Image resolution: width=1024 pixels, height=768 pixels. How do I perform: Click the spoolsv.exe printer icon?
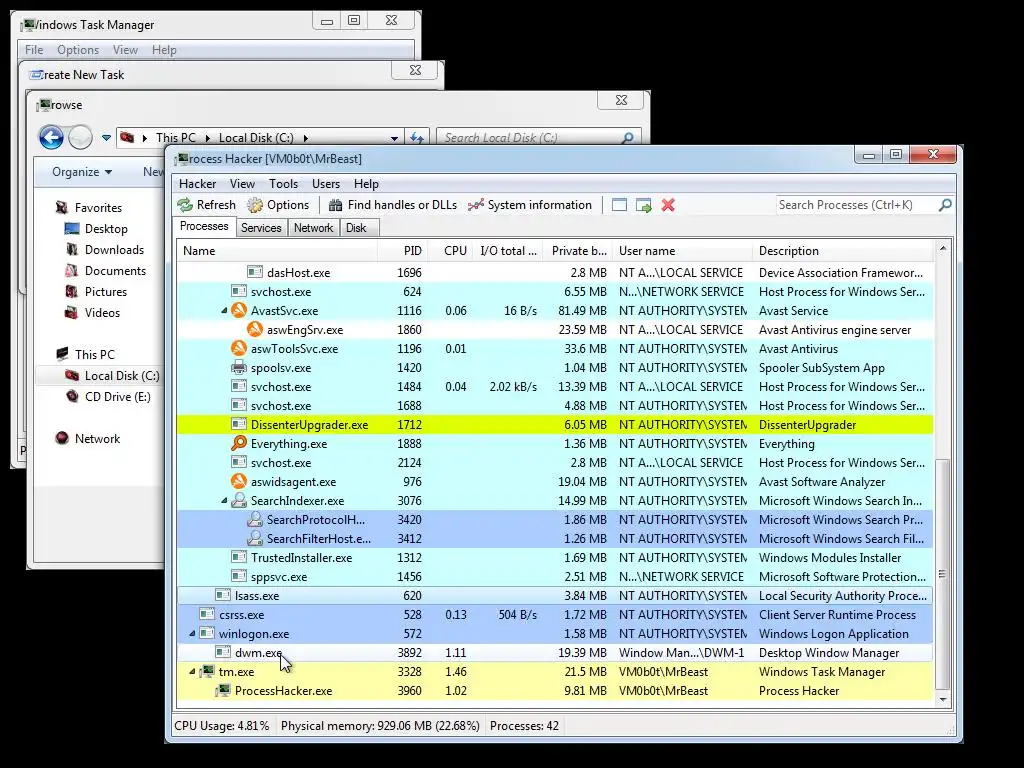pos(239,367)
